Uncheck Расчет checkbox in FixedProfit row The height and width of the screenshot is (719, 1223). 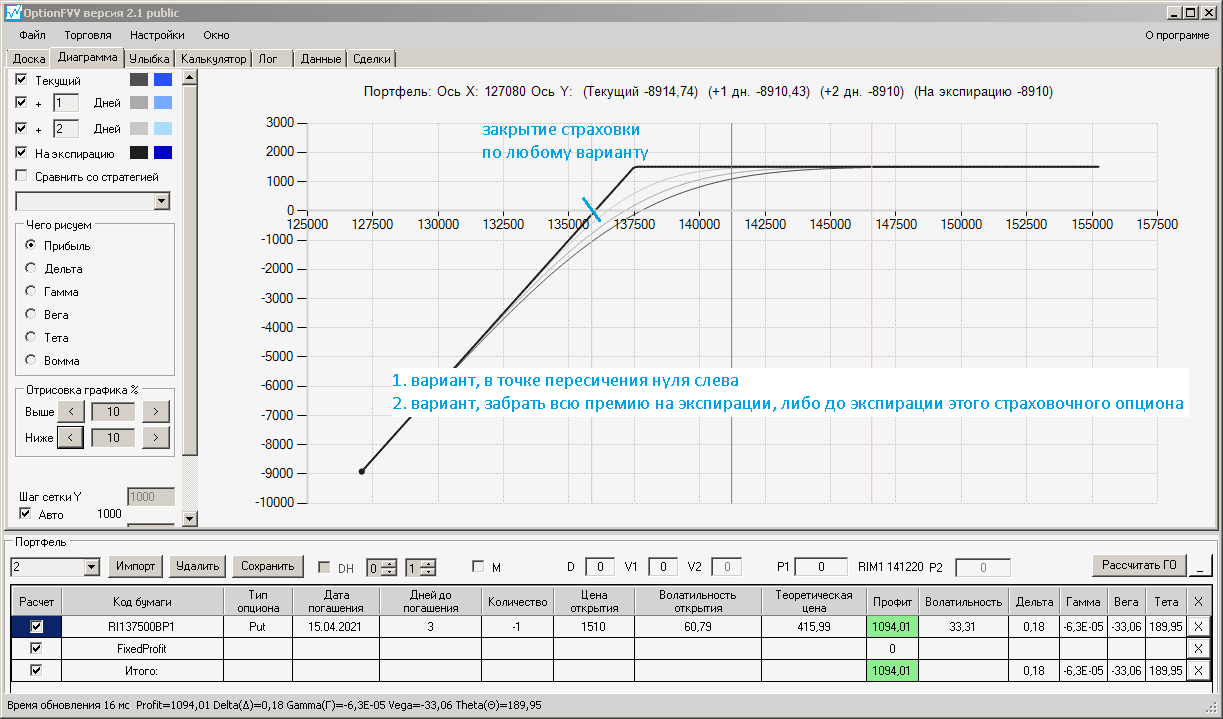[x=37, y=648]
